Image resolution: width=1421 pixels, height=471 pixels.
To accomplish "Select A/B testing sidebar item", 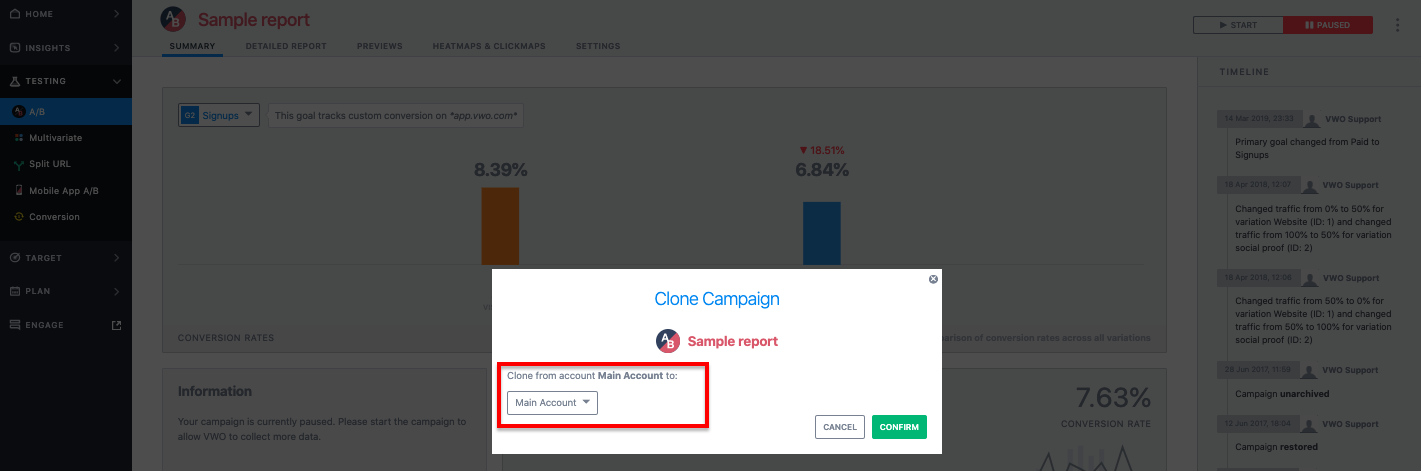I will 66,111.
